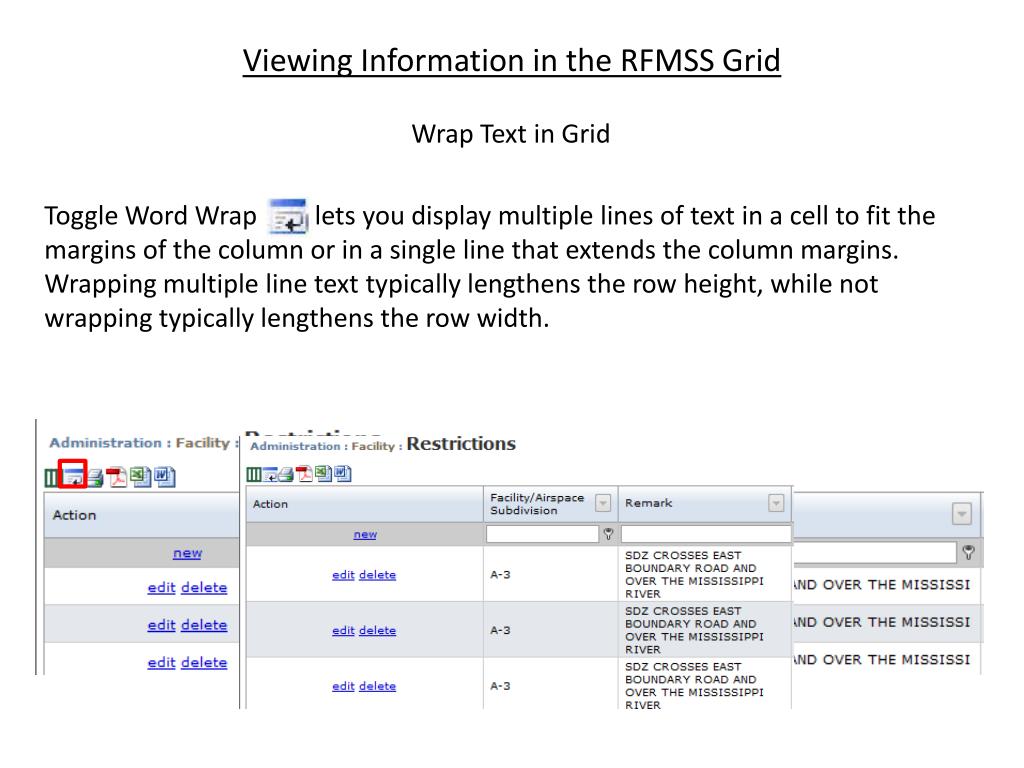This screenshot has width=1024, height=768.
Task: Click 'Viewing Information in the RFMSS Grid' title
Action: 512,61
